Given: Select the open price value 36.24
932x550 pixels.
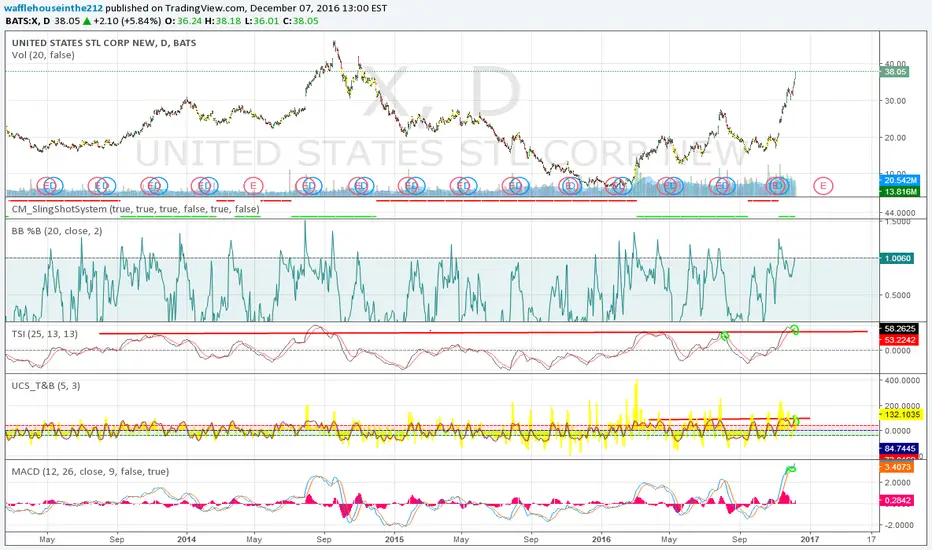Looking at the screenshot, I should (x=189, y=21).
